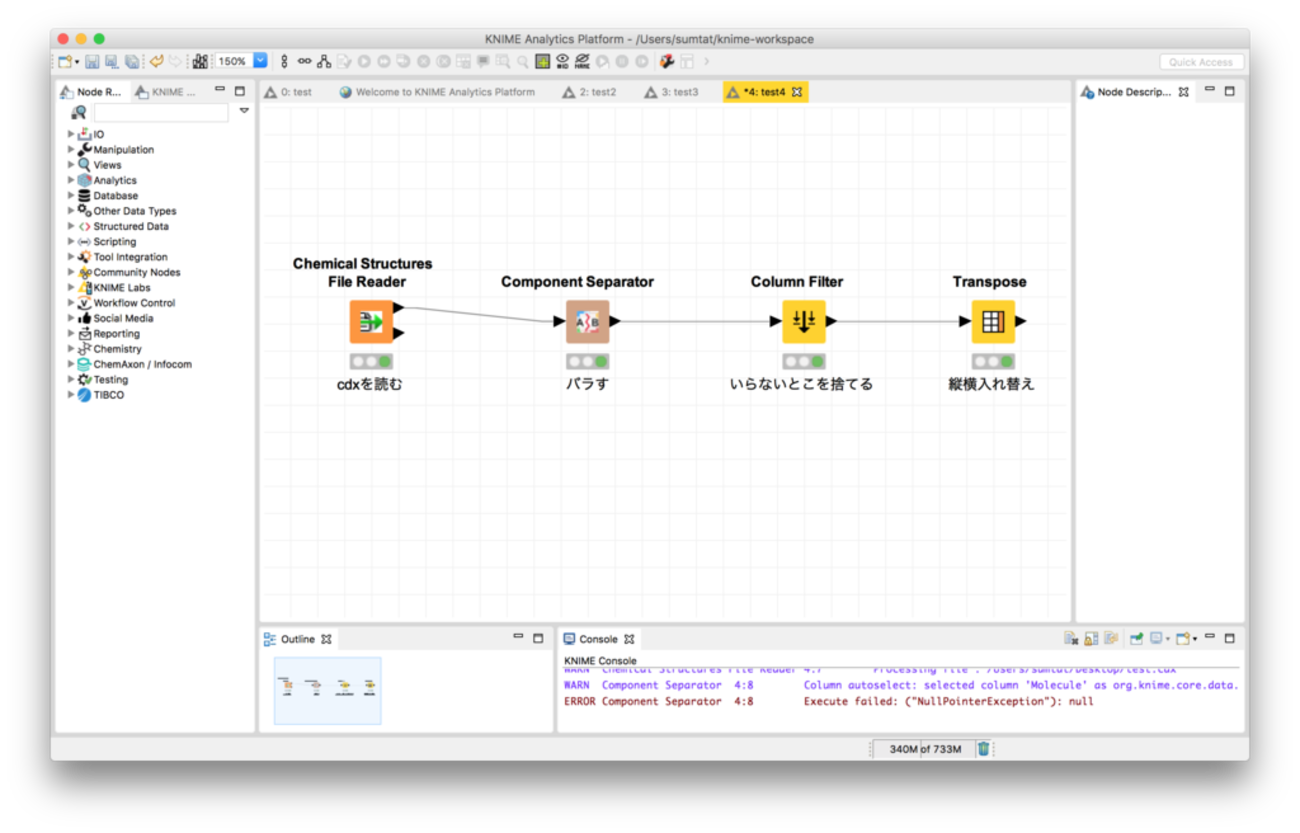Select the Component Separator node icon

(587, 322)
